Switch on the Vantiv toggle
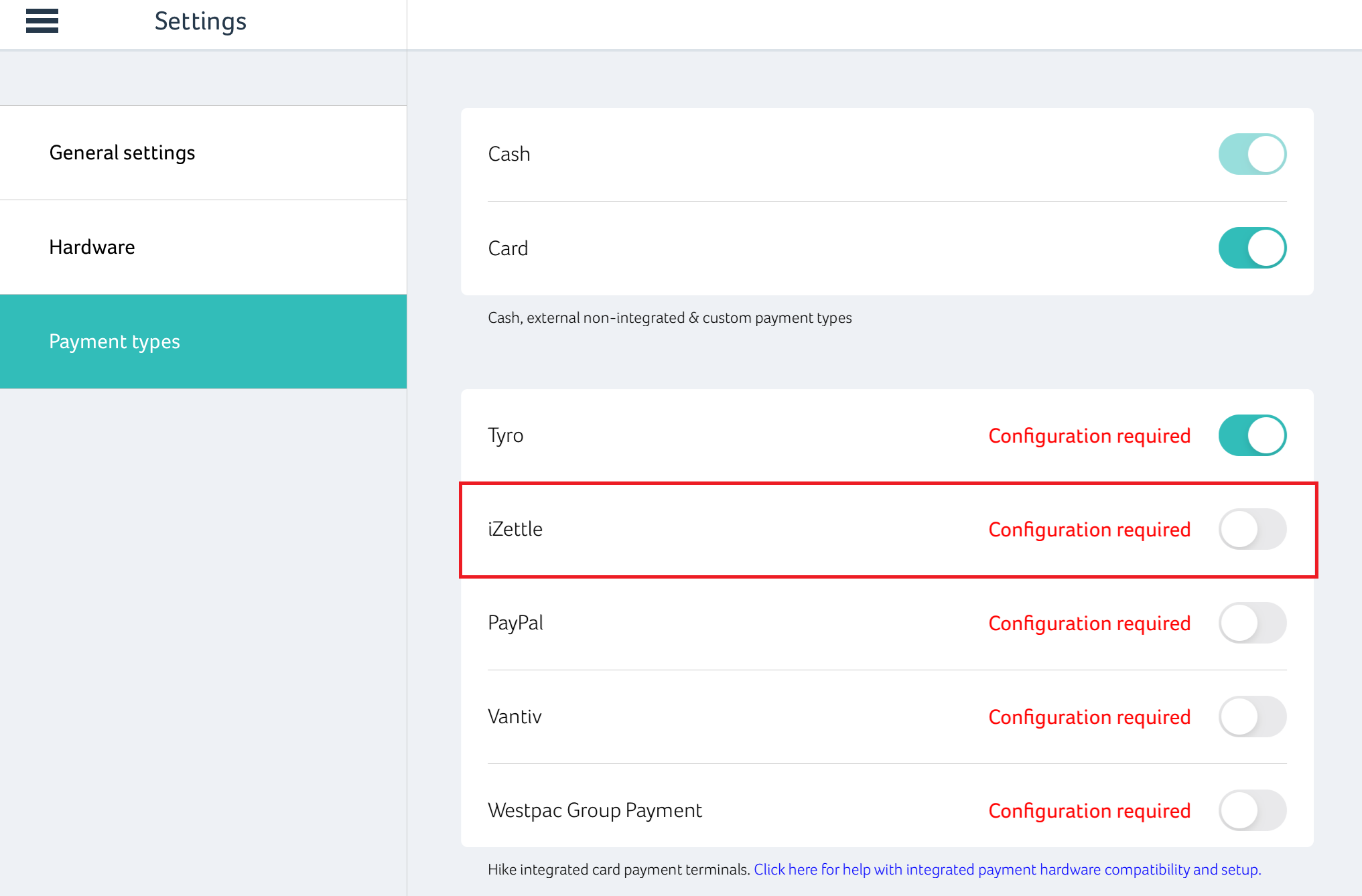The image size is (1362, 896). point(1251,717)
